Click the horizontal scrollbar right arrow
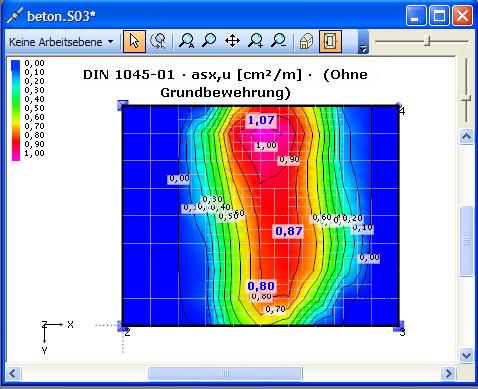Viewport: 478px width, 389px height. [449, 373]
